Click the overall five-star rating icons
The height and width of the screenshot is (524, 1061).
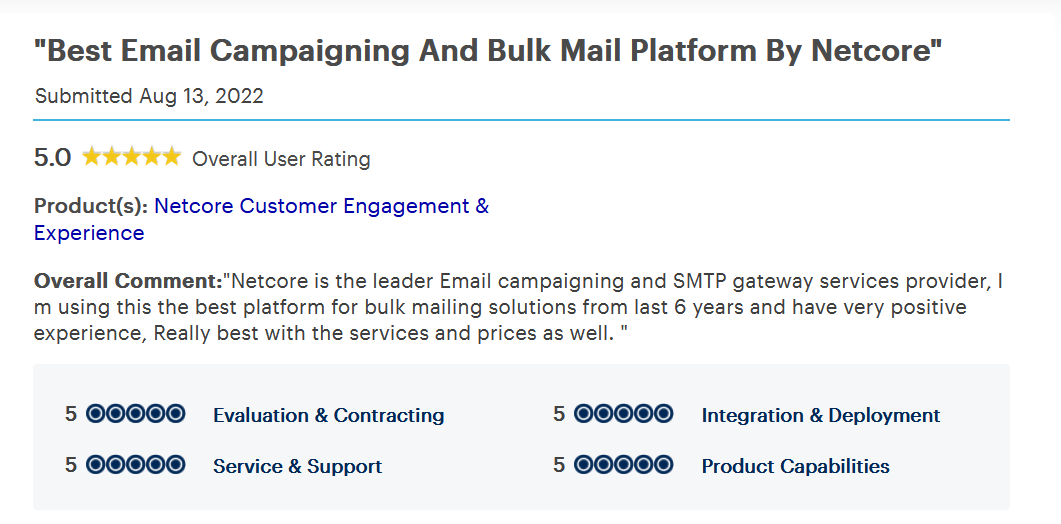[x=131, y=157]
